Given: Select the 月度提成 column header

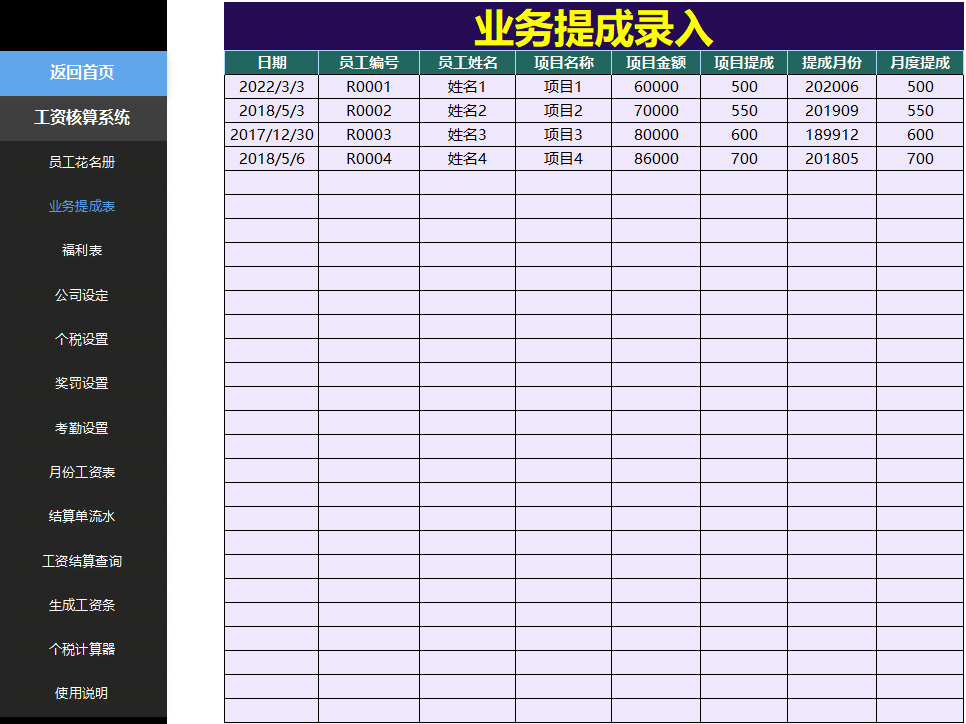Looking at the screenshot, I should coord(920,63).
